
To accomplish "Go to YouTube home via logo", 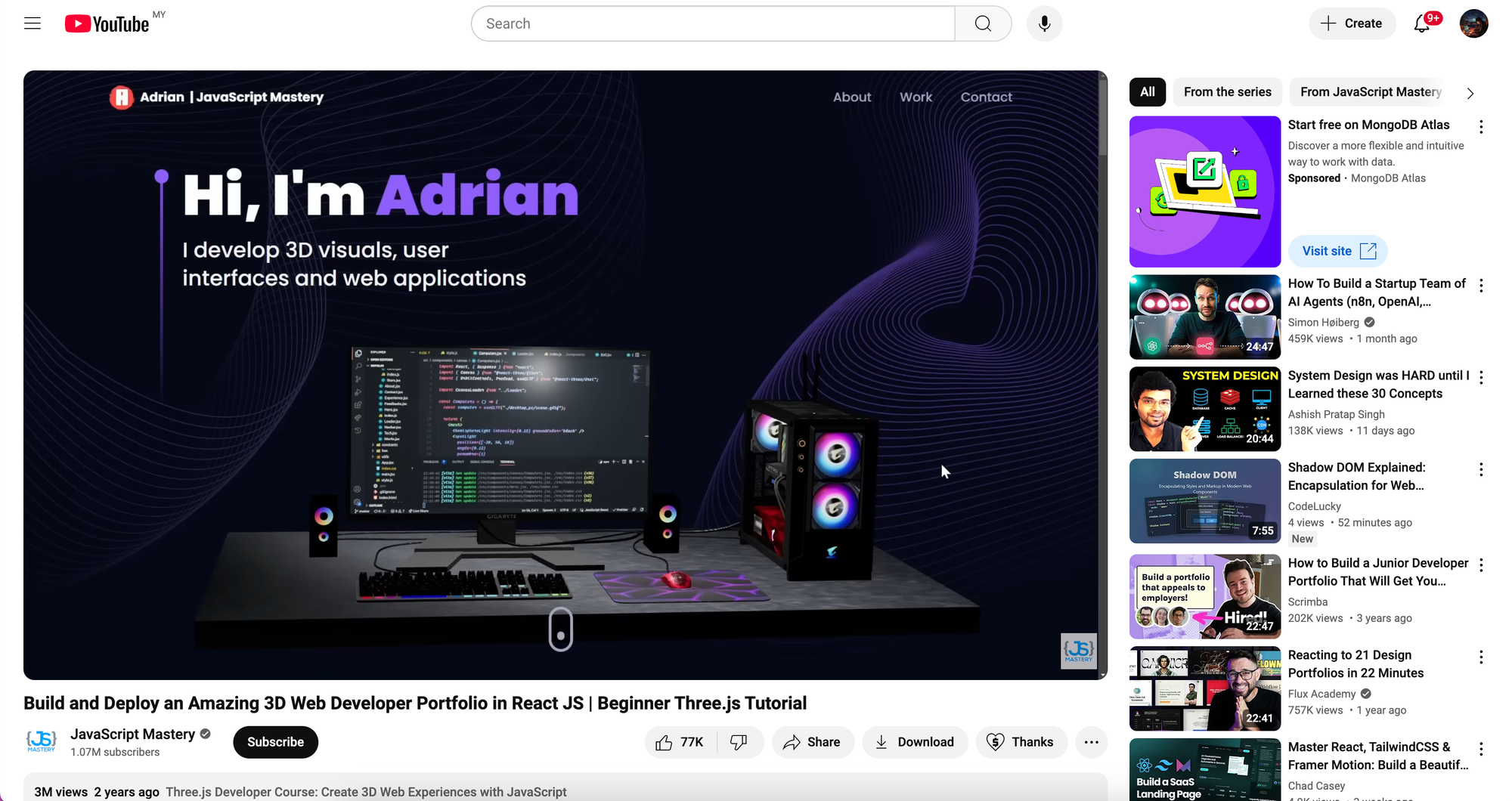I will pyautogui.click(x=107, y=24).
